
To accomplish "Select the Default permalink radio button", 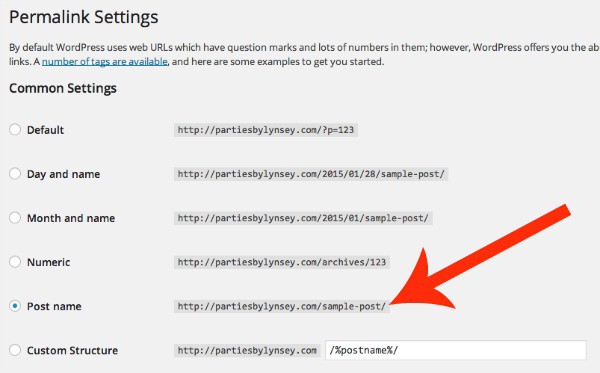I will pos(15,129).
